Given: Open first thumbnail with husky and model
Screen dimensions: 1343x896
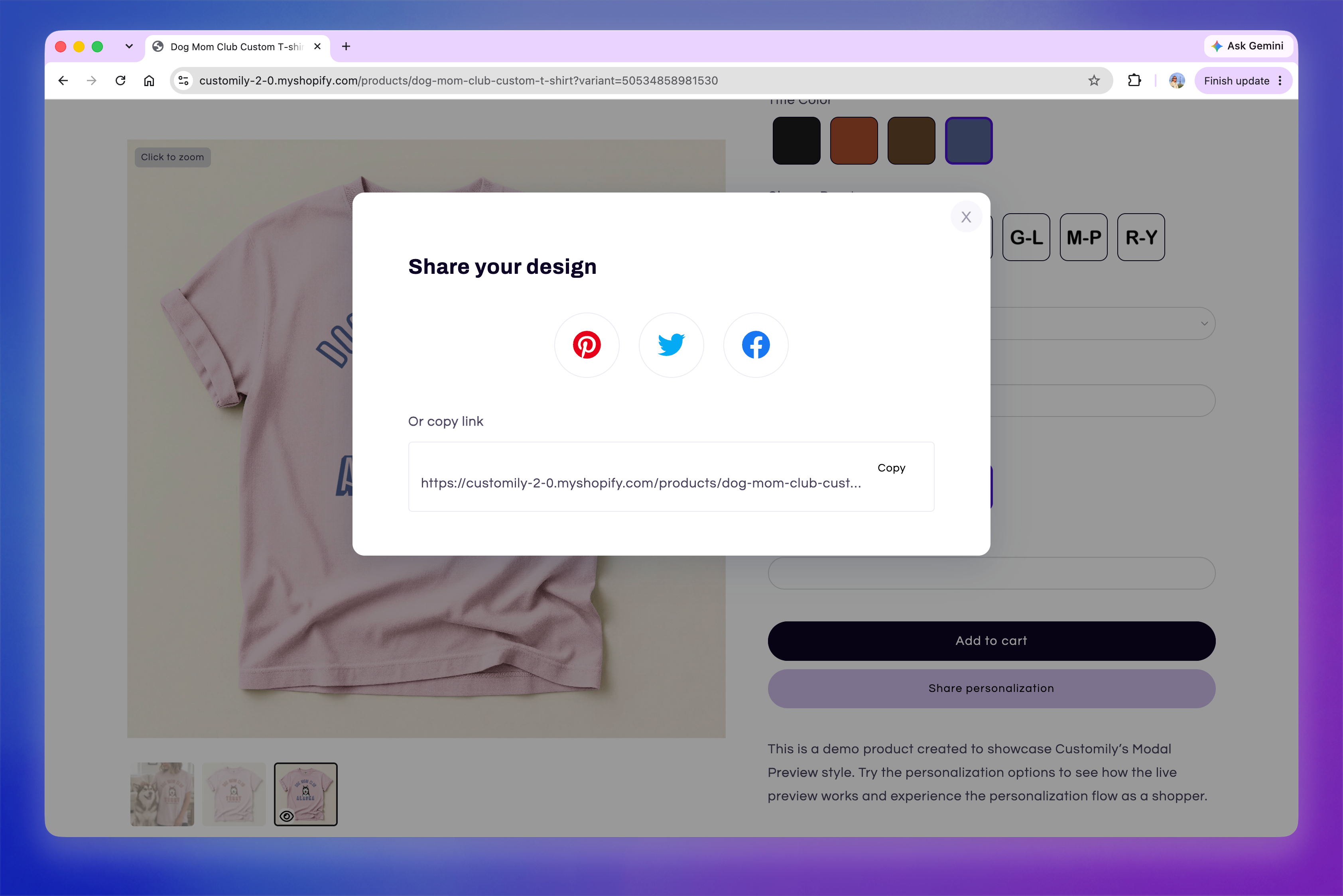Looking at the screenshot, I should click(162, 794).
